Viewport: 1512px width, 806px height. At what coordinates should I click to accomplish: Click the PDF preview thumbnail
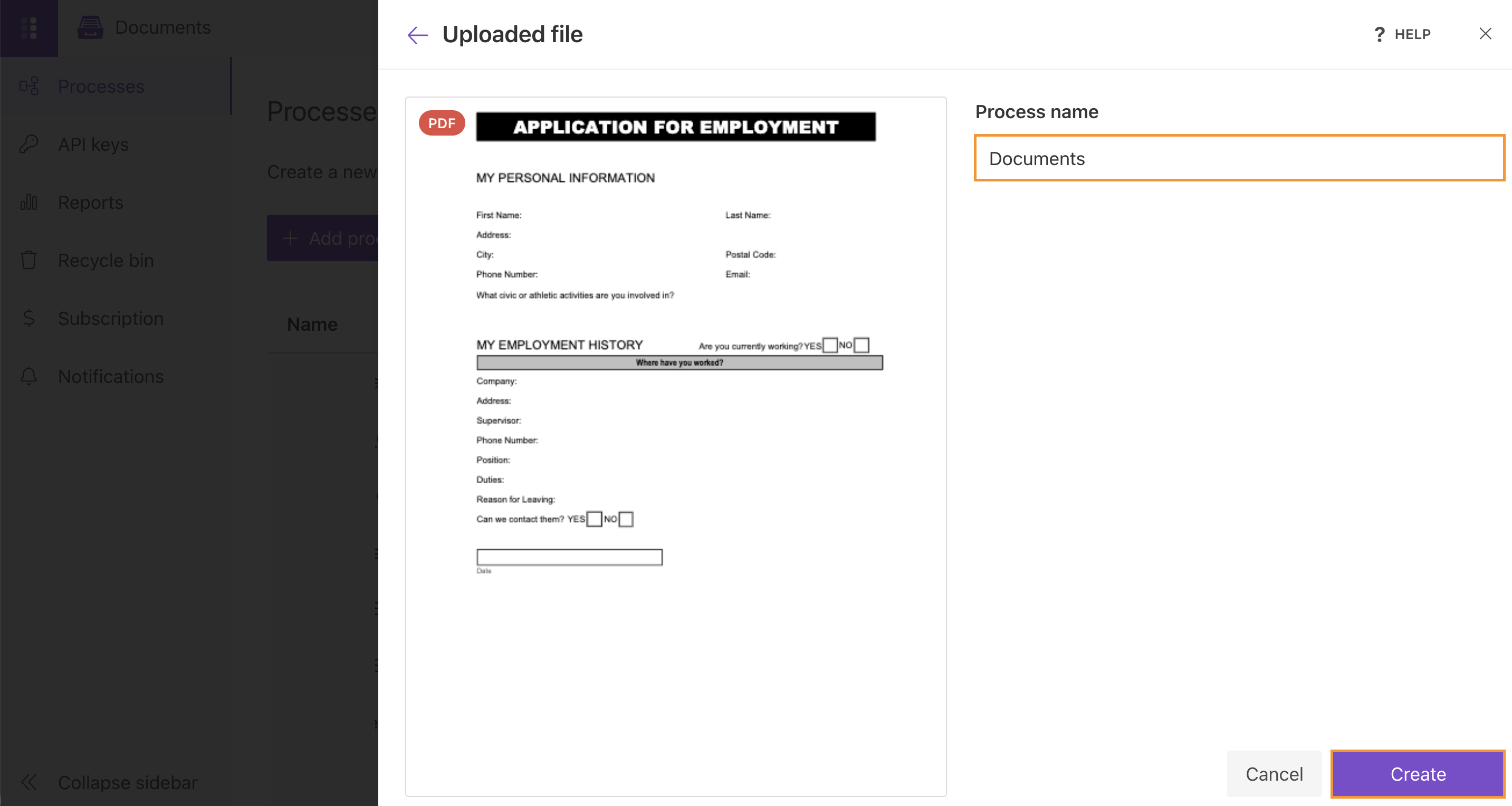676,447
